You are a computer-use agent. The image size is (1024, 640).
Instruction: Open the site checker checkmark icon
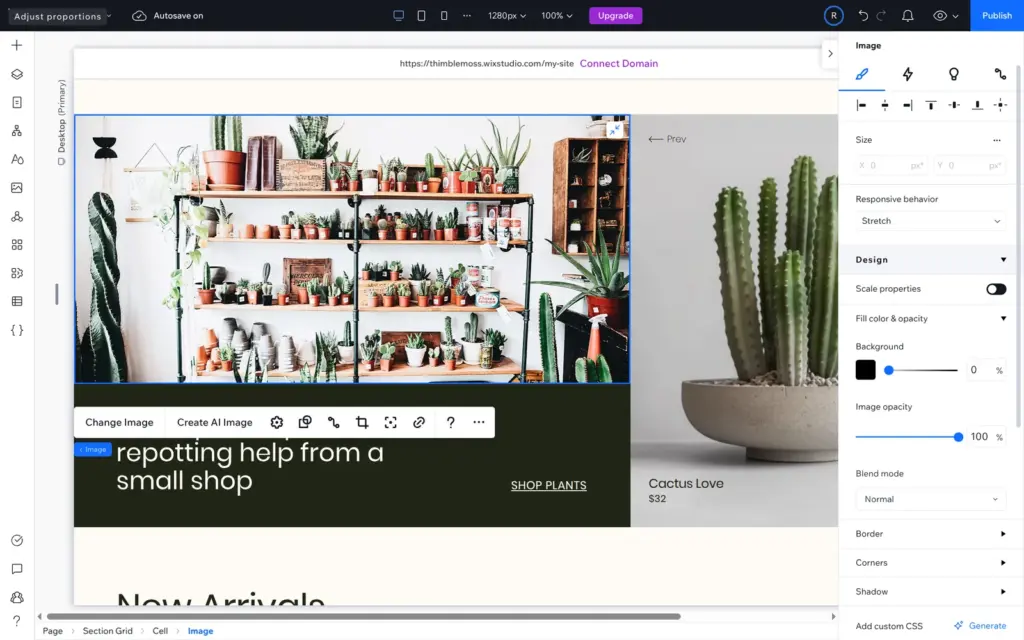point(17,540)
